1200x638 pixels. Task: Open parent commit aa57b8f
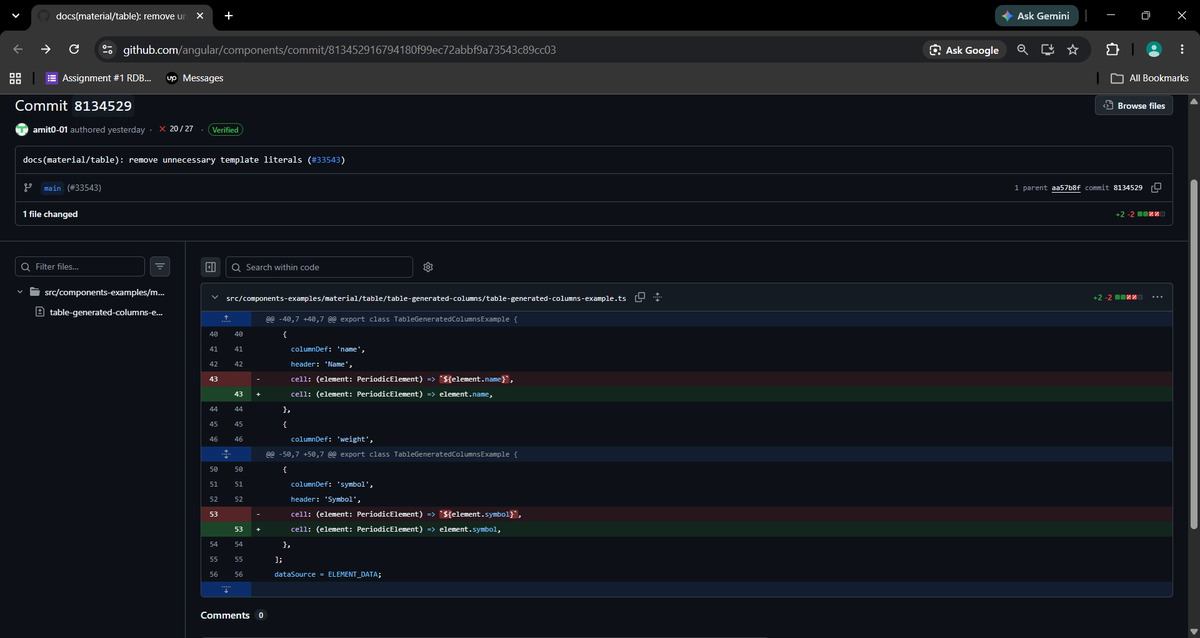[x=1067, y=188]
